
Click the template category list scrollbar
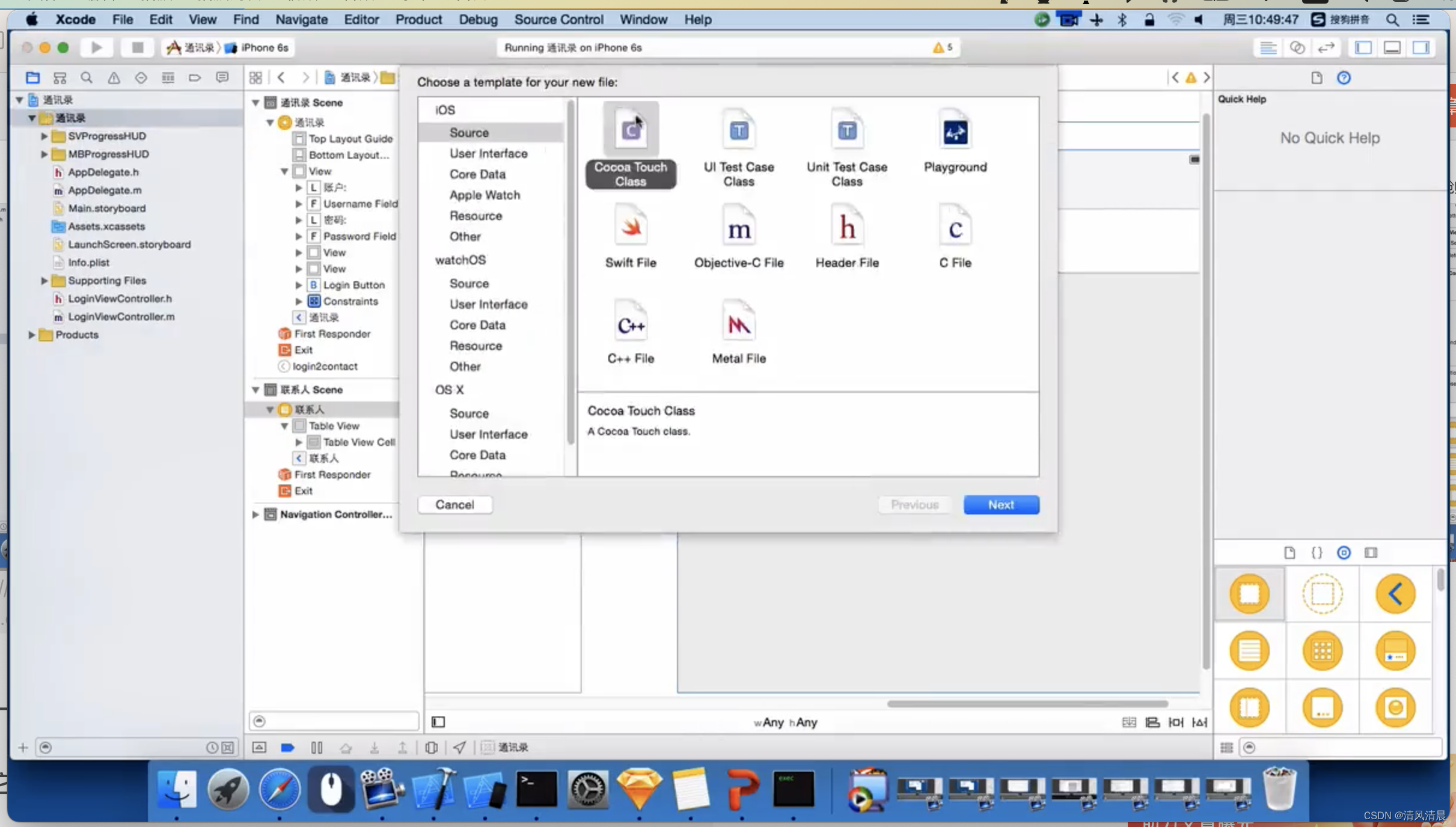(x=570, y=273)
